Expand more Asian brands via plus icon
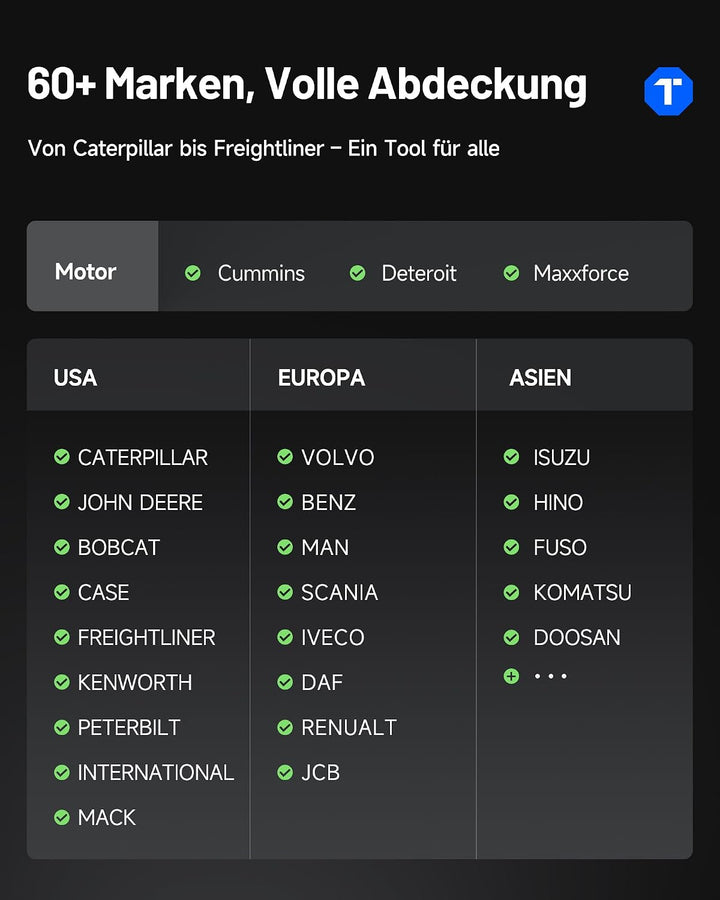The image size is (720, 900). (512, 676)
